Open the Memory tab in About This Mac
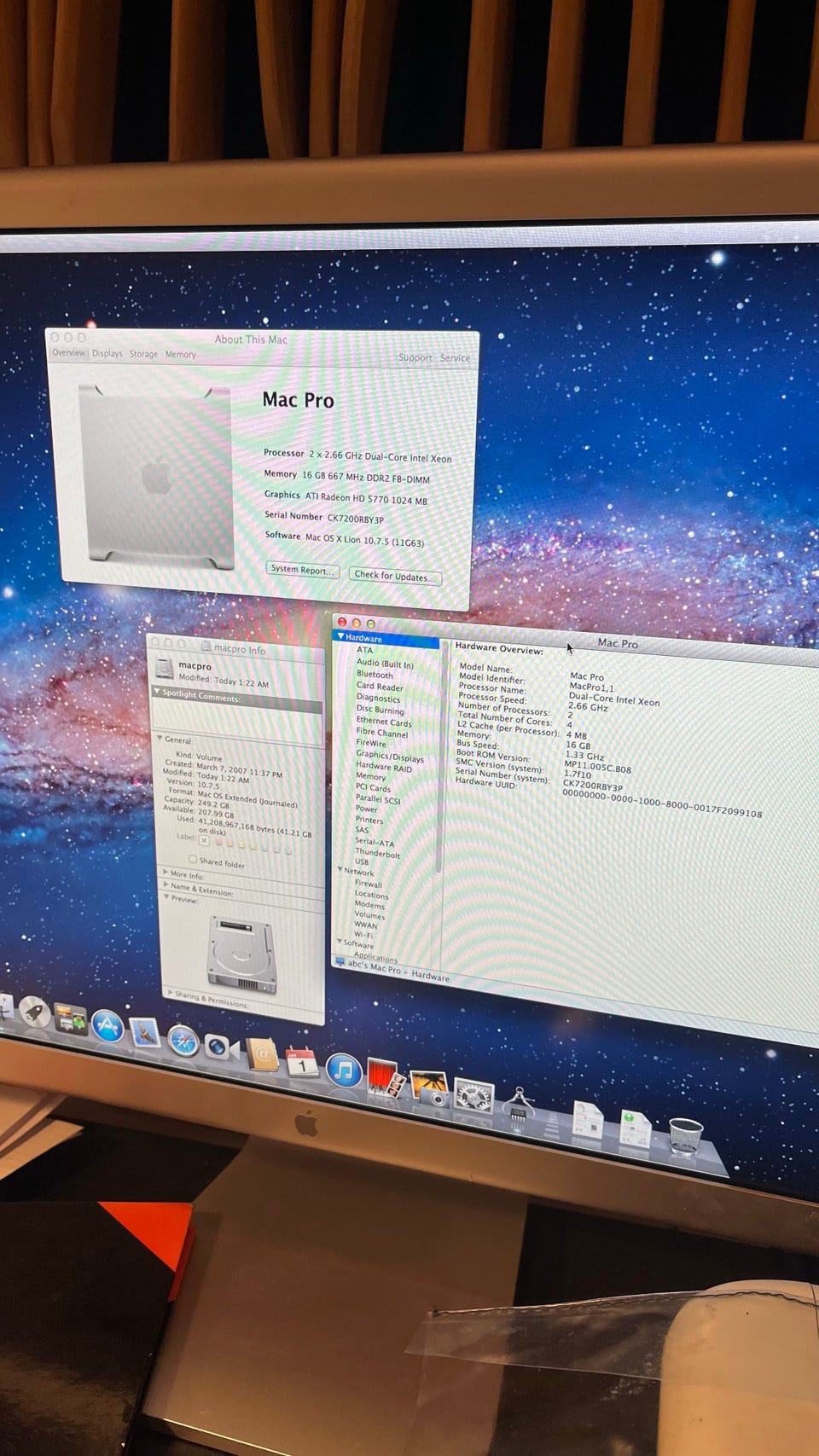Viewport: 819px width, 1456px height. [181, 354]
